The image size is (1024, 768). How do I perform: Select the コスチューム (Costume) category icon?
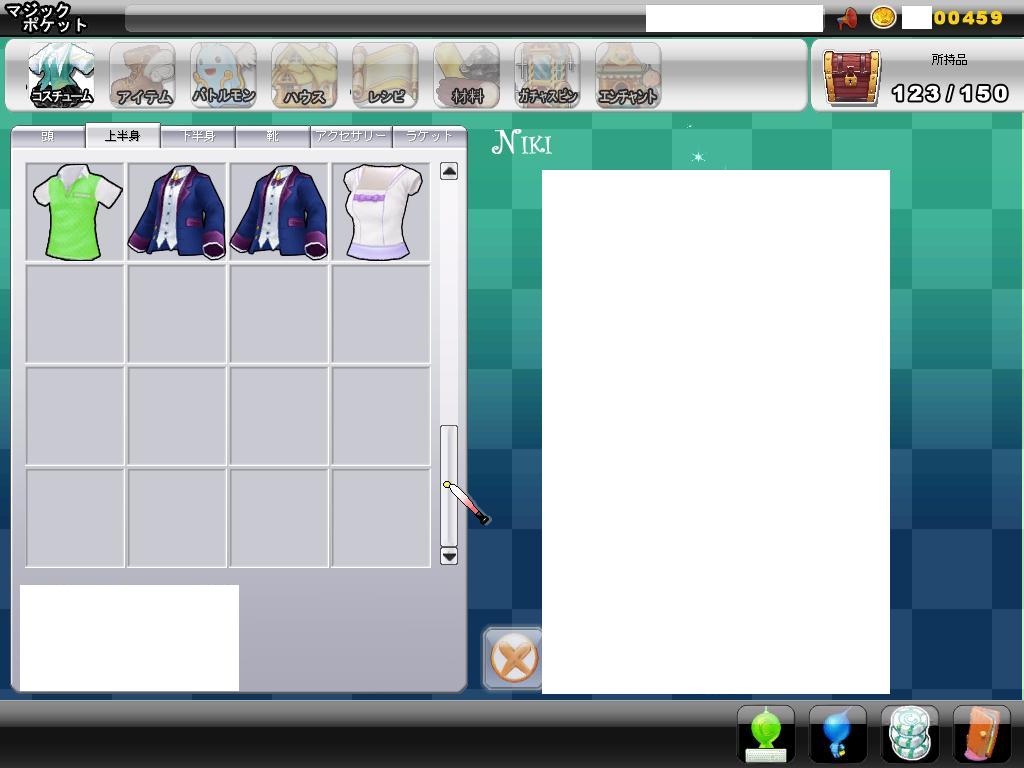tap(61, 75)
